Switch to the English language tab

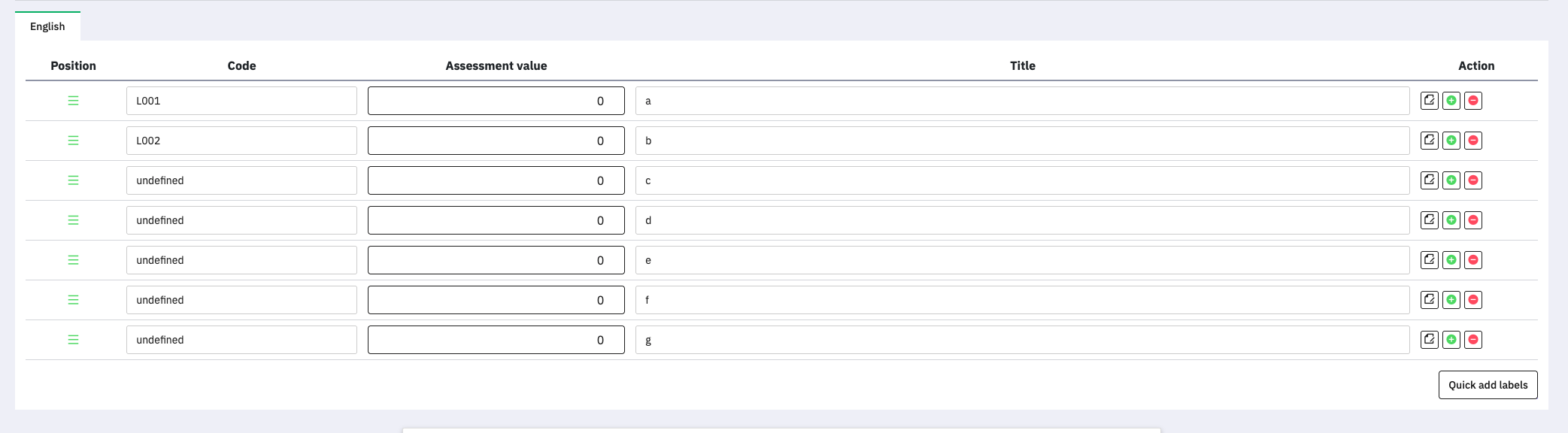pyautogui.click(x=47, y=26)
